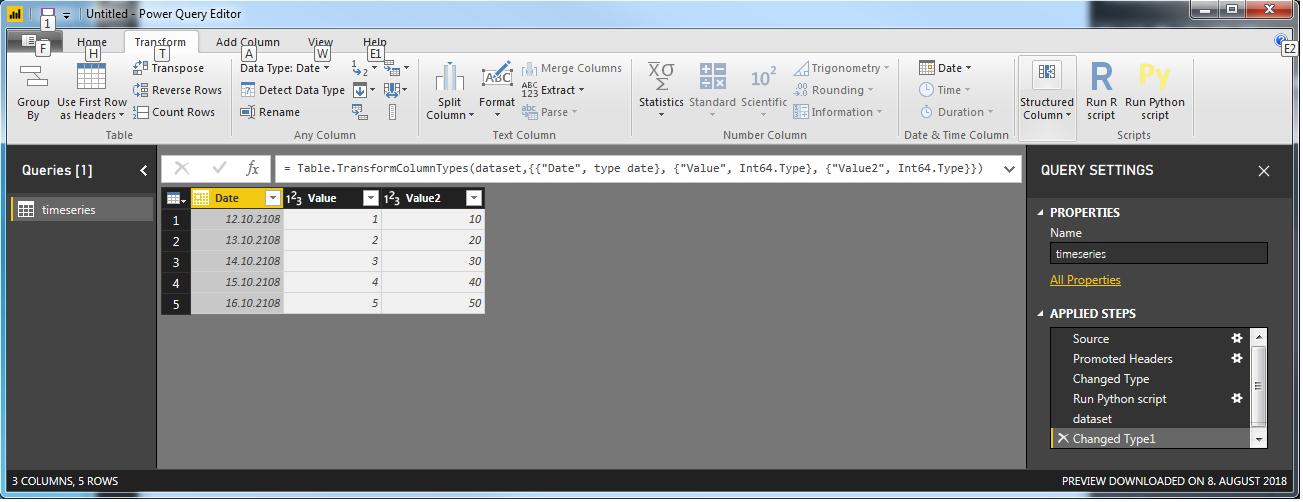Open the Data Type: Date dropdown

pos(285,68)
